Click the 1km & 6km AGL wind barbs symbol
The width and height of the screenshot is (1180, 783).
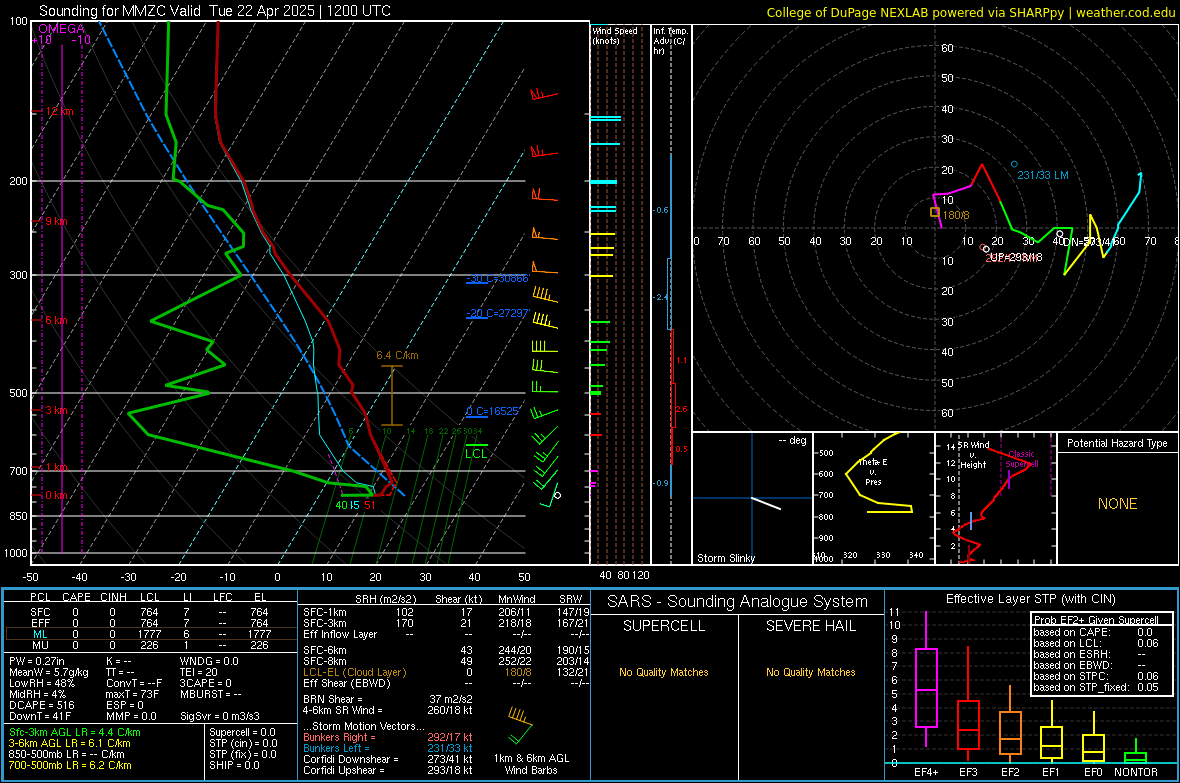tap(521, 724)
